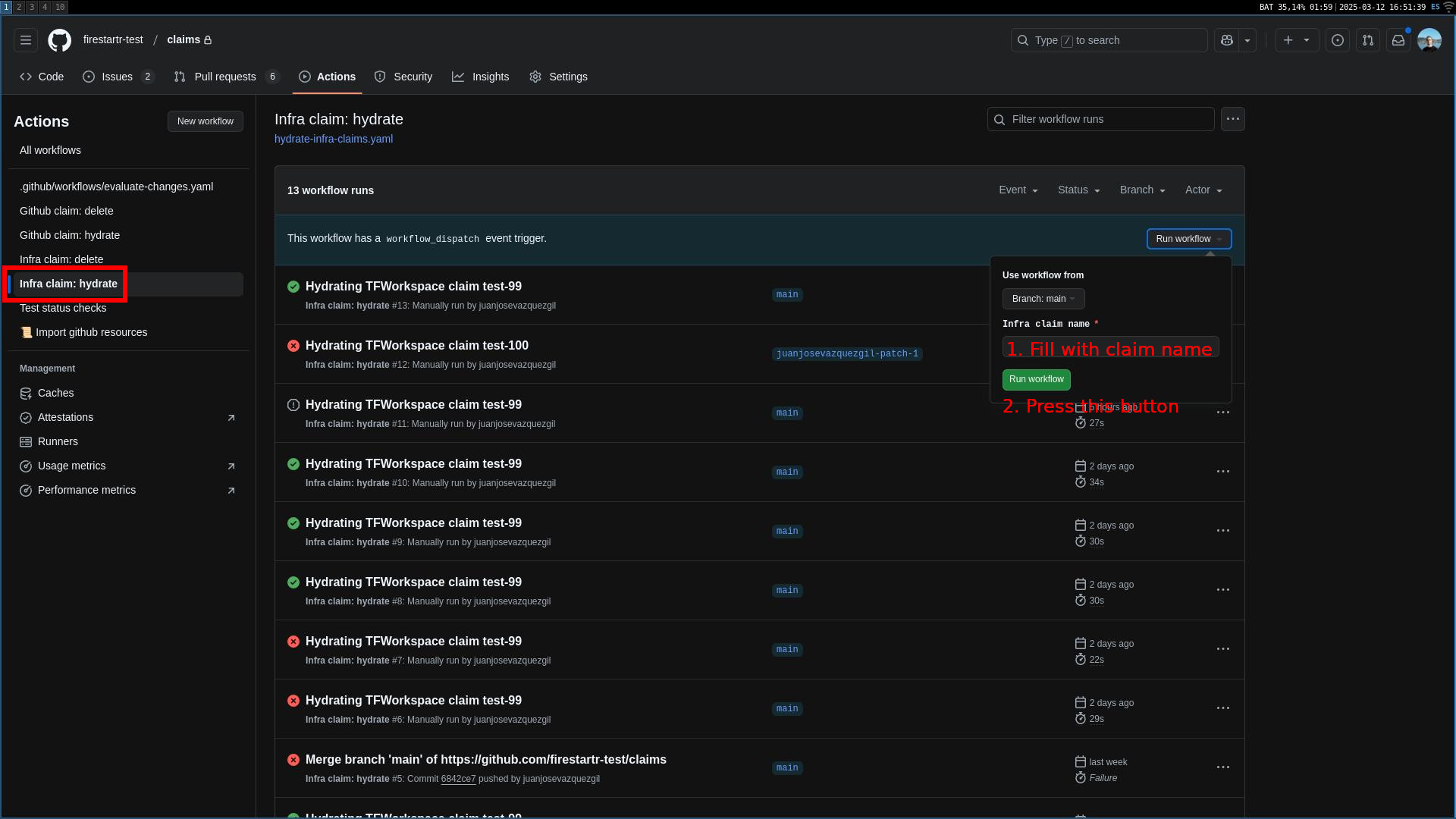Open options menu for workflow run #11

click(x=1222, y=413)
